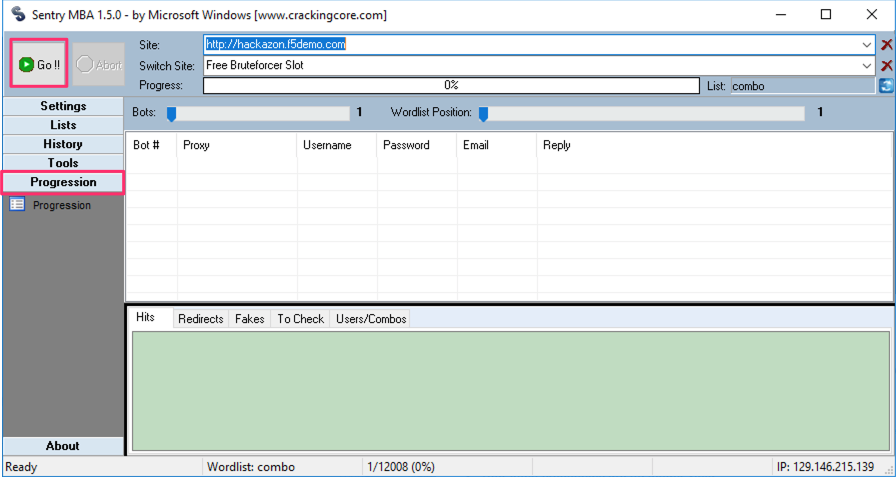
Task: Refresh the combo list icon
Action: 886,86
